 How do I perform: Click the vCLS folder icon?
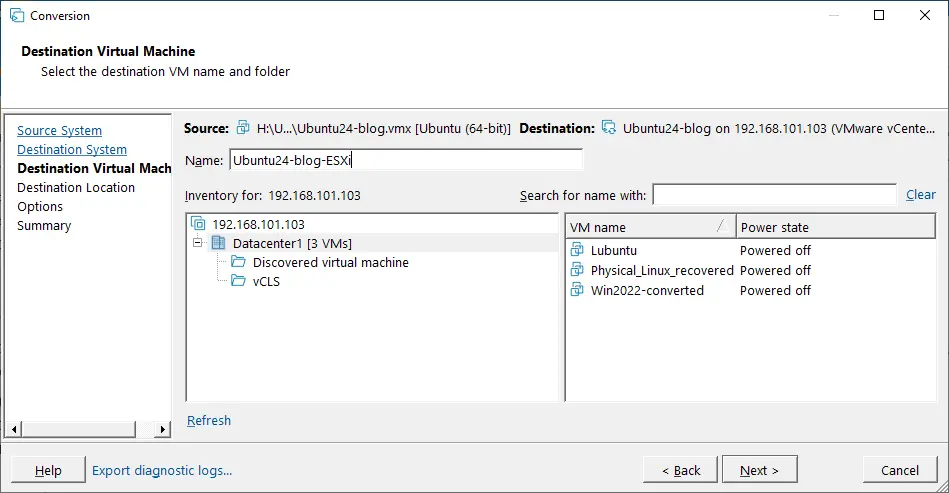point(238,281)
